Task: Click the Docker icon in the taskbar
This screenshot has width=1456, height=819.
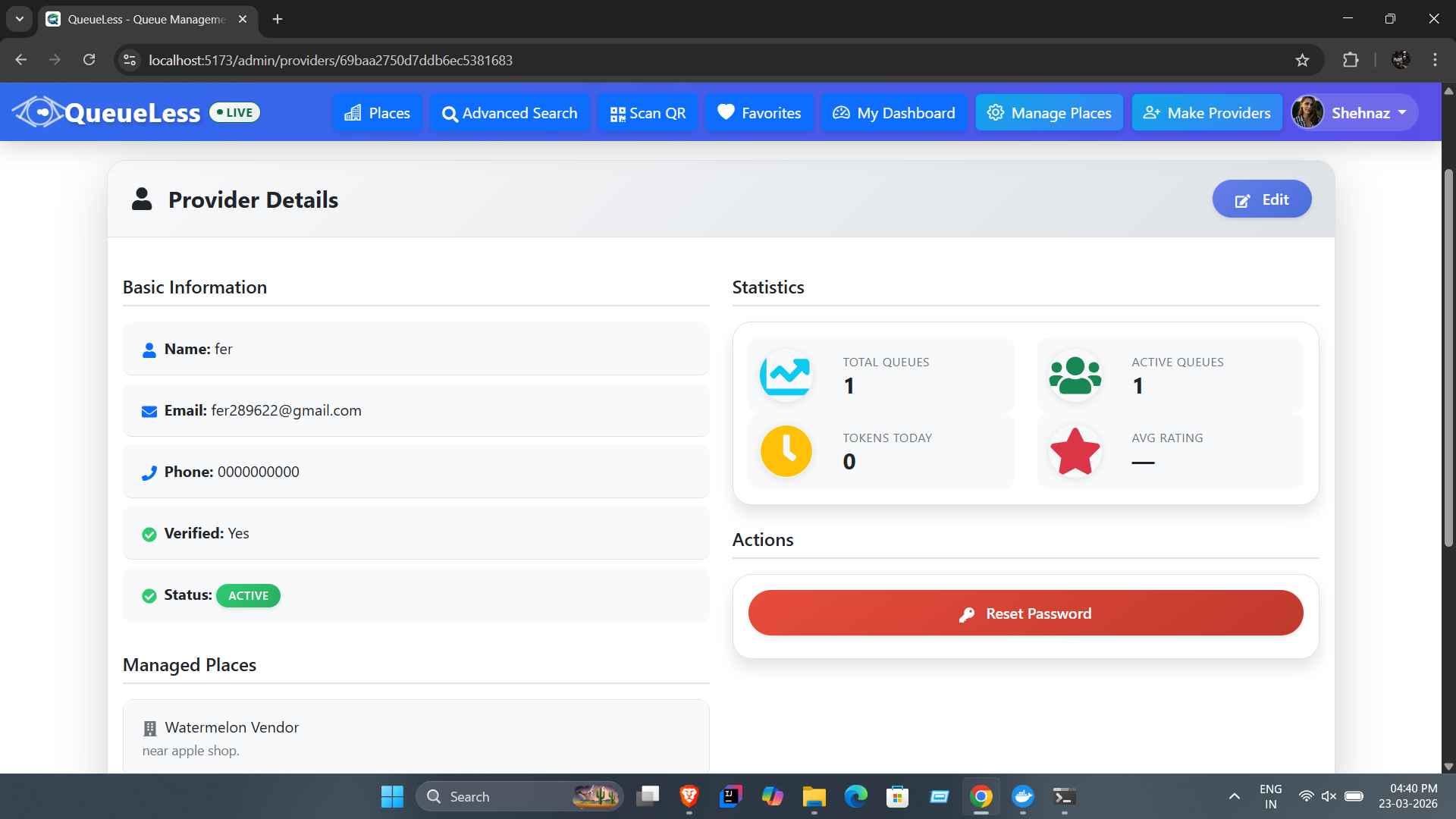Action: (1023, 796)
